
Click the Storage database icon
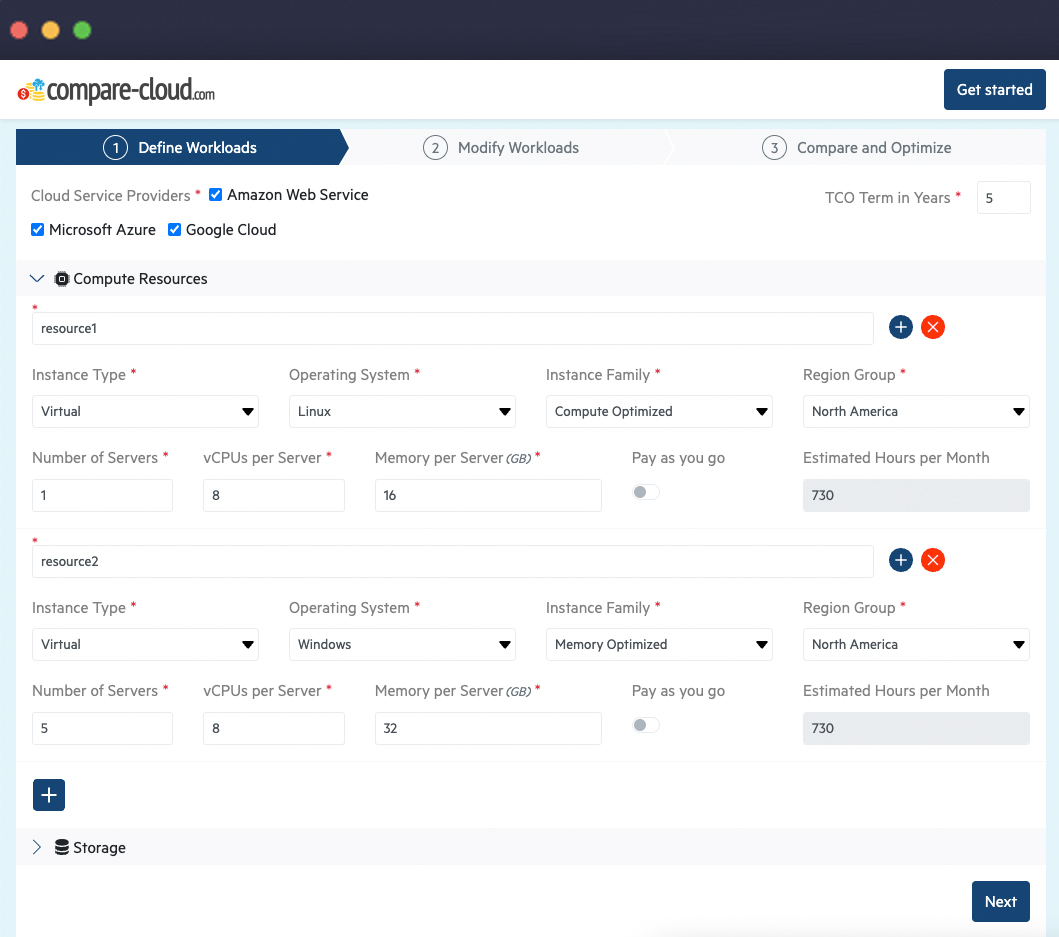tap(62, 848)
